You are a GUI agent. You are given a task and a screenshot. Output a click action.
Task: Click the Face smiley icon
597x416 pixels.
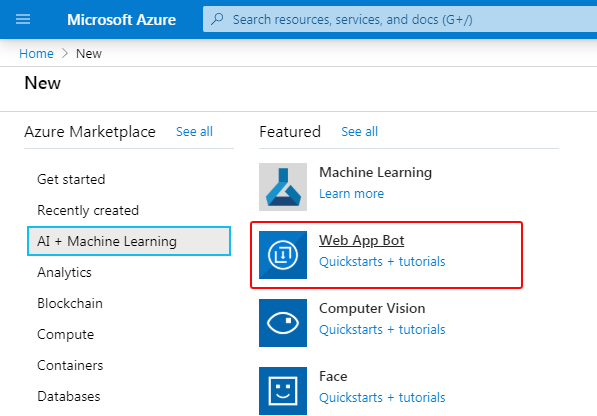click(x=283, y=391)
